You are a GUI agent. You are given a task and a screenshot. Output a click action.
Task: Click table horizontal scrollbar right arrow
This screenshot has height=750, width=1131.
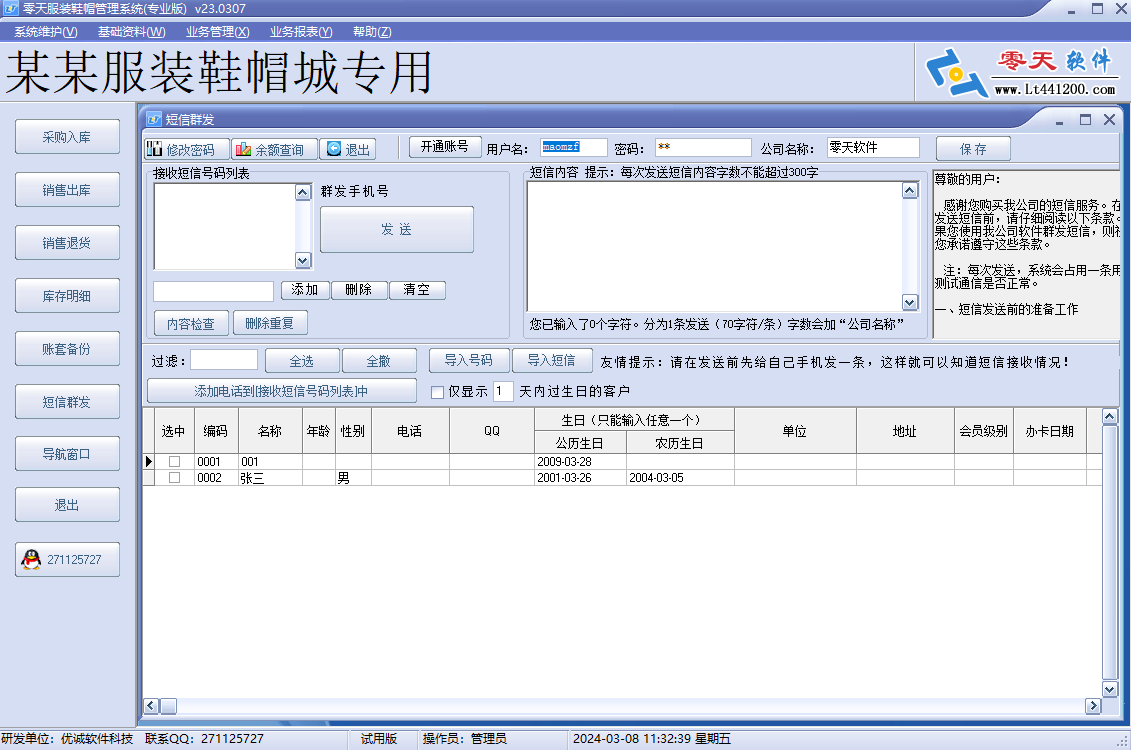pos(1093,706)
